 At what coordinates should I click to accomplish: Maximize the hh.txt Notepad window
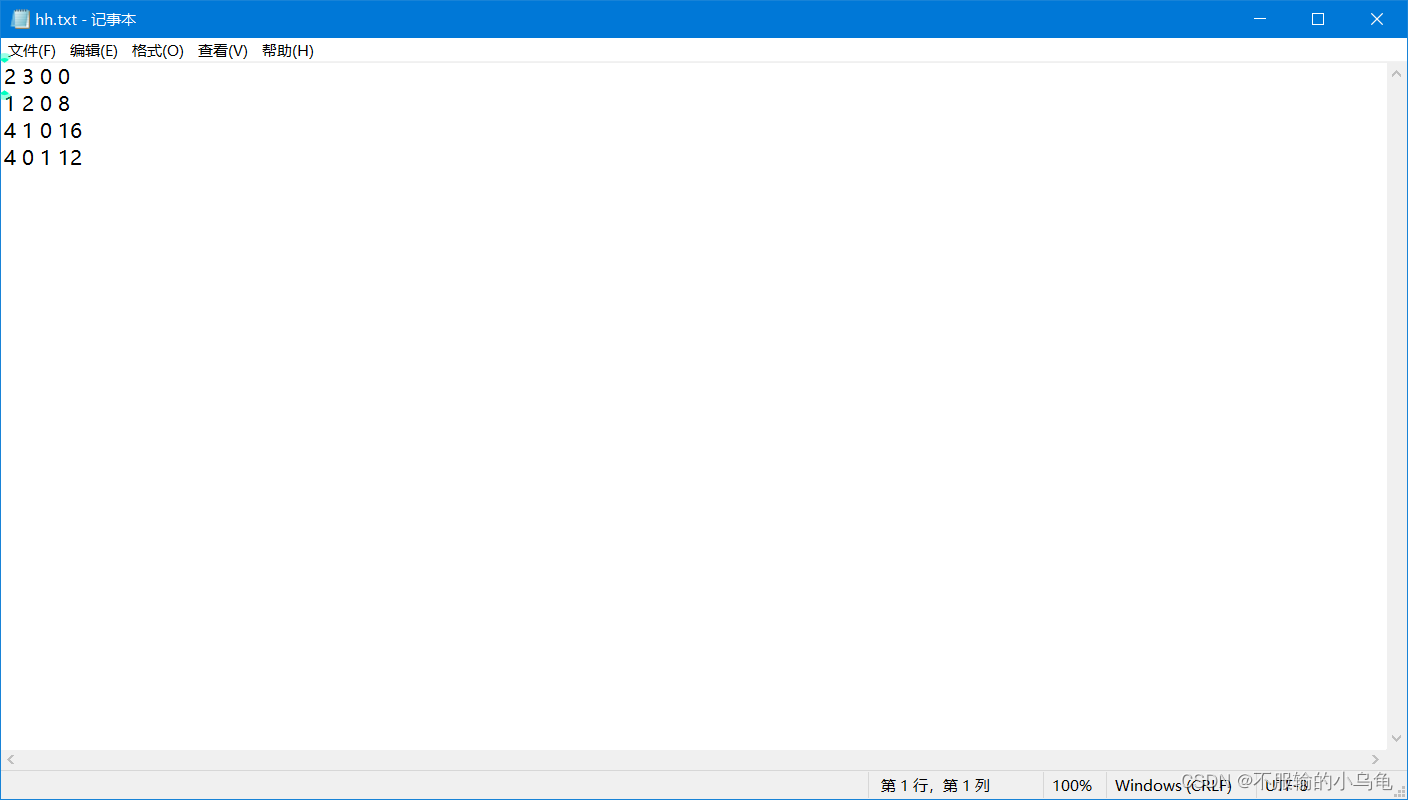[x=1318, y=19]
